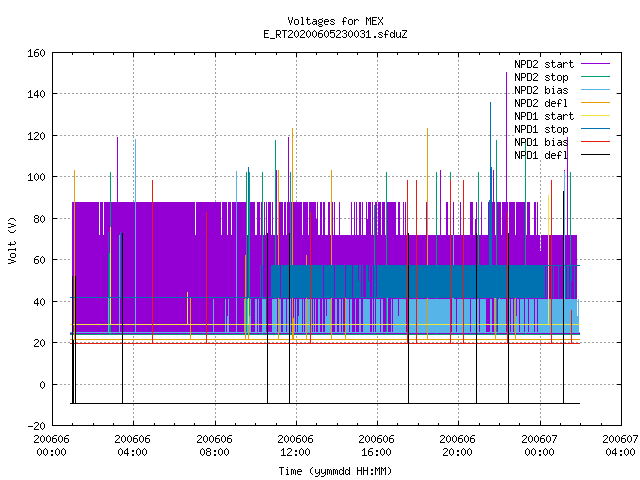Screen dimensions: 640x480
Task: Click the 80 y-axis tick value
Action: click(x=39, y=219)
